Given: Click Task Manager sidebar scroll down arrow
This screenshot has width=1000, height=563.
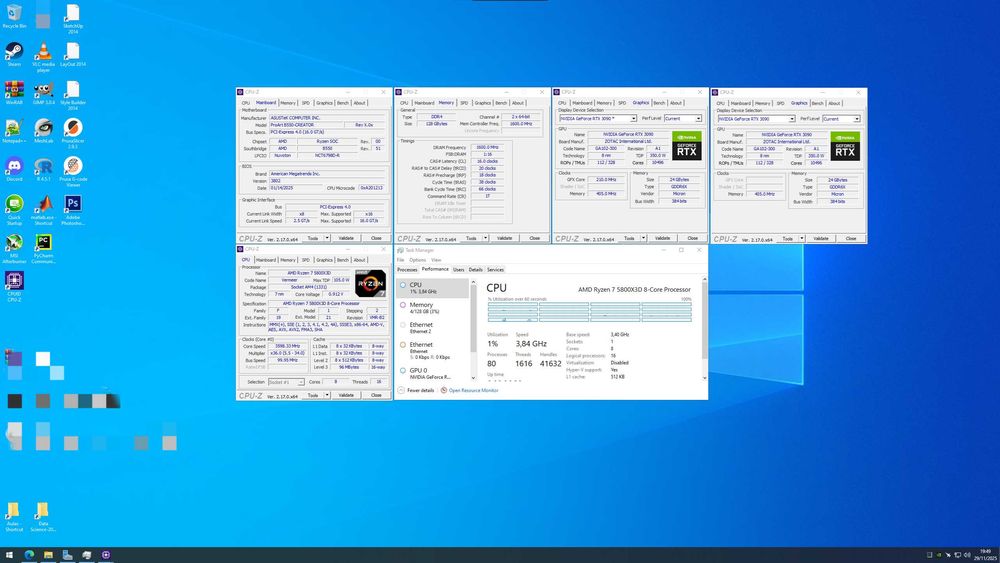Looking at the screenshot, I should [473, 378].
